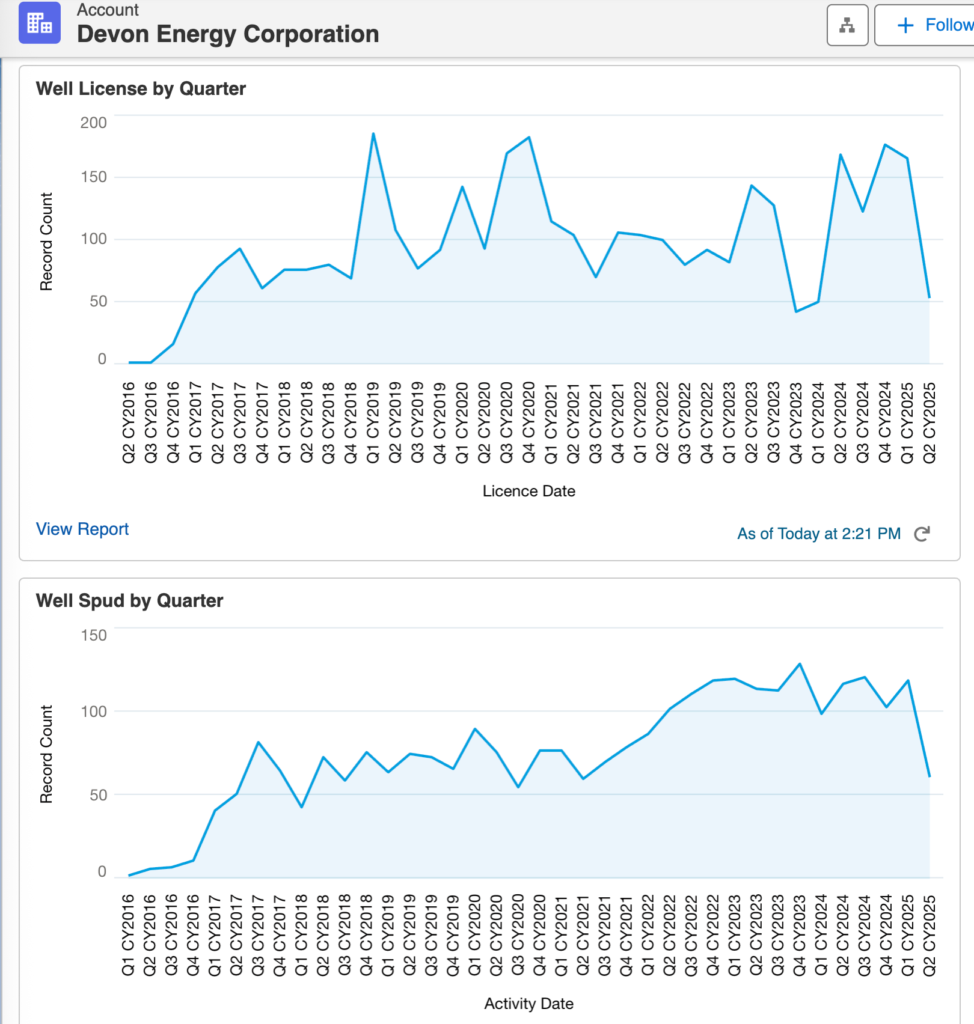Click the 50 tick on Well Spud chart

98,795
